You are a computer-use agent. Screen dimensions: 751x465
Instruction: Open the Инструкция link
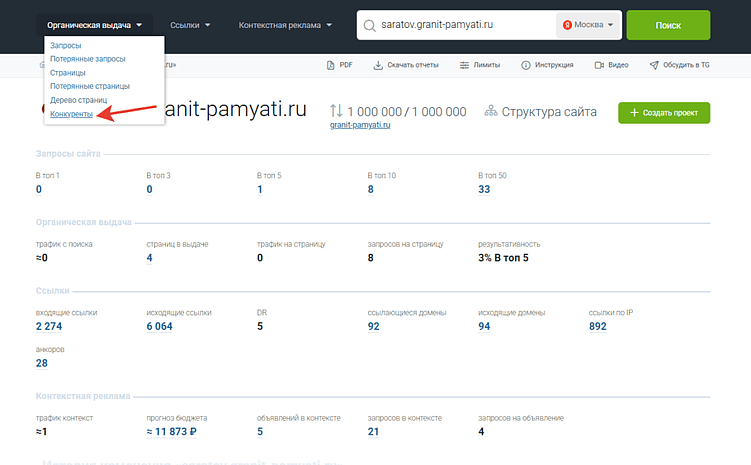pos(547,65)
